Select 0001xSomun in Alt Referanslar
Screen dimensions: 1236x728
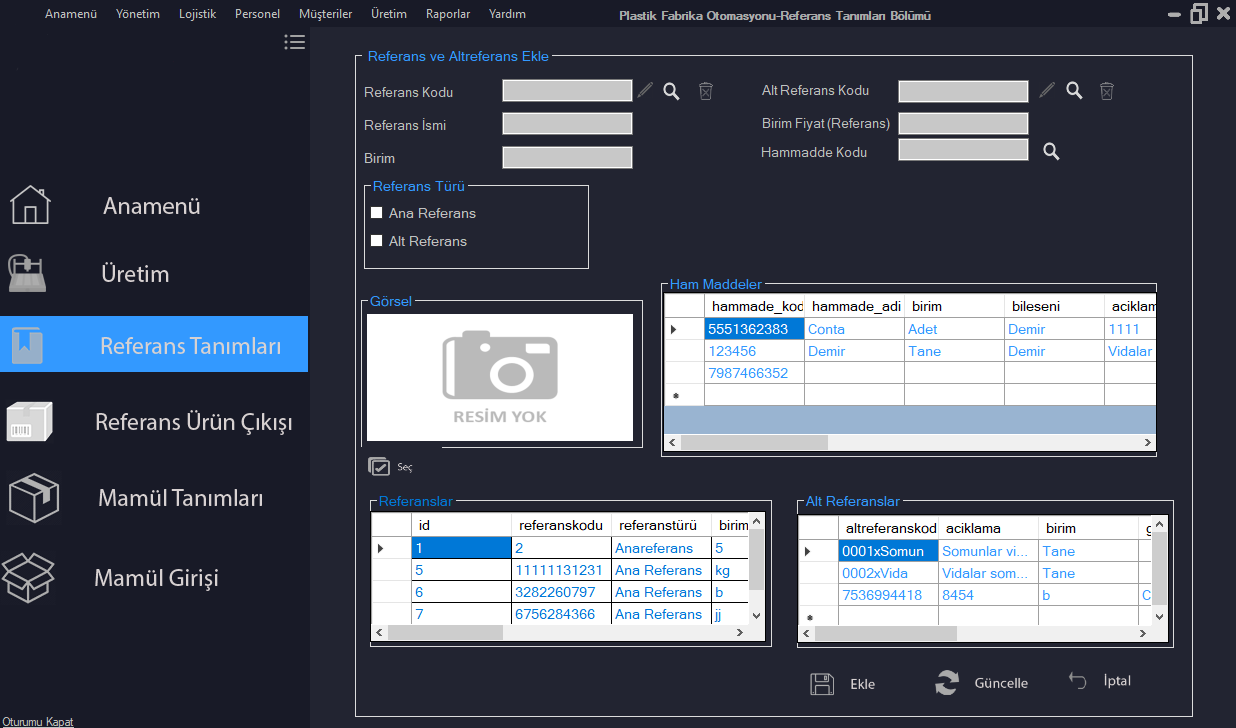[x=888, y=551]
